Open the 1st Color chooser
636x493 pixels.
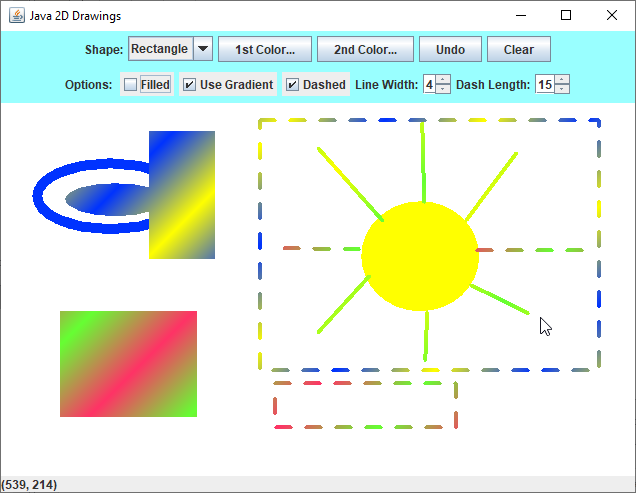click(x=265, y=49)
